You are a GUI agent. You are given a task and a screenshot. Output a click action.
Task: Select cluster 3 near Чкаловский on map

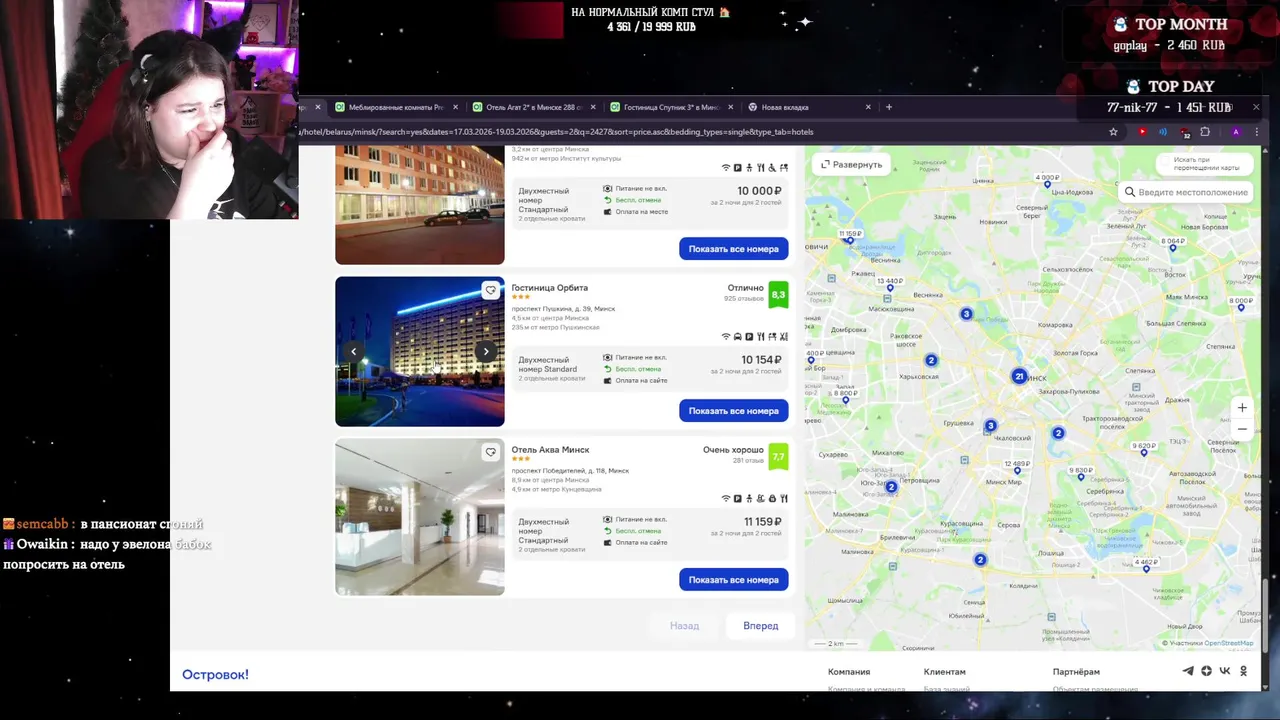pos(990,426)
